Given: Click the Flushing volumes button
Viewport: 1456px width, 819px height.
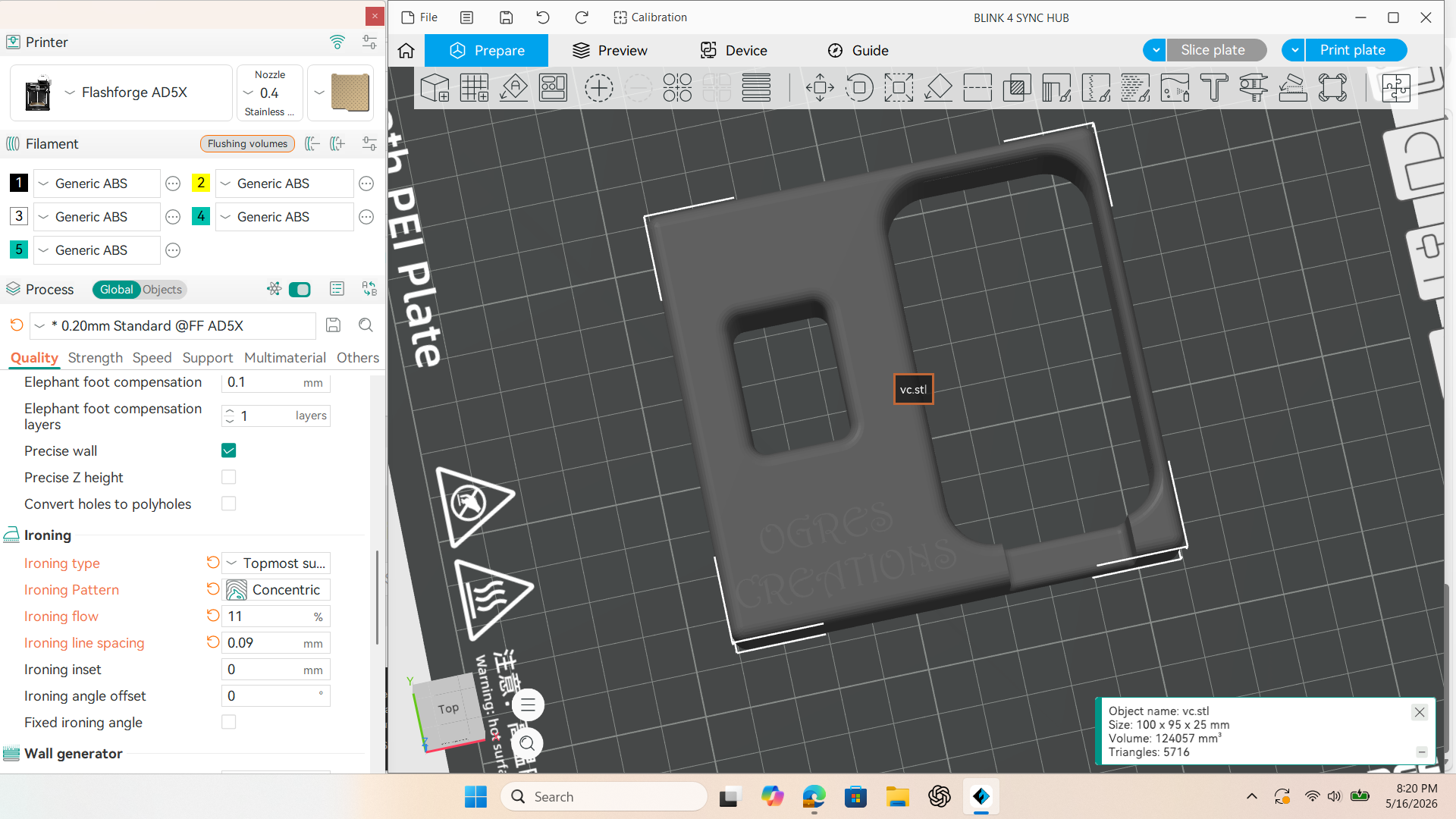Looking at the screenshot, I should tap(247, 144).
